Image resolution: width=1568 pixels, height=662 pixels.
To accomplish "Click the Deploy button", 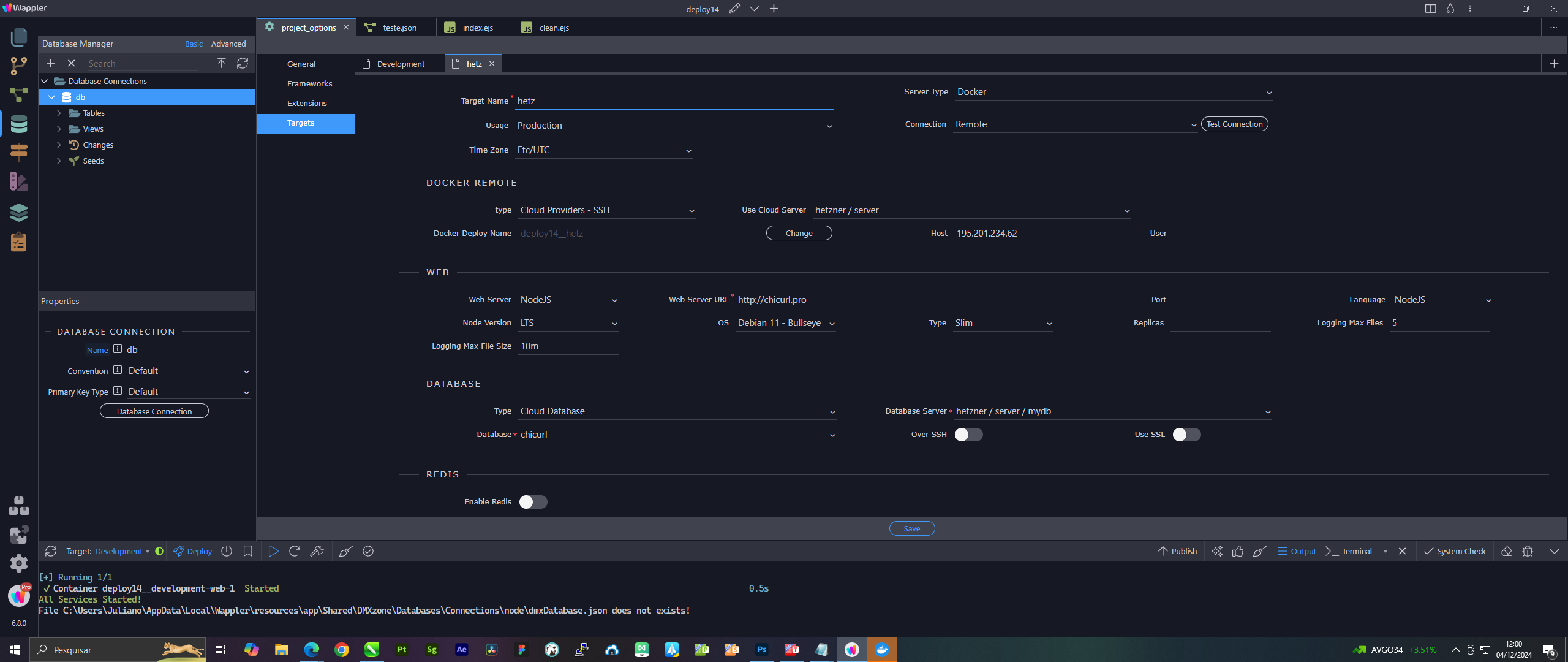I will 193,551.
